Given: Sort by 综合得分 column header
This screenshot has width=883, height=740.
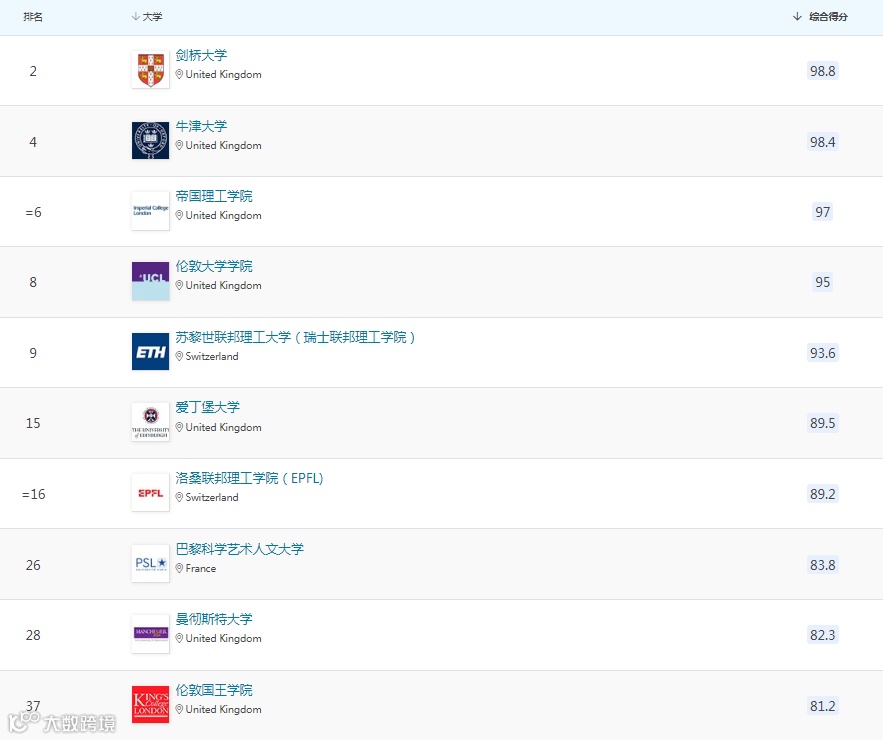Looking at the screenshot, I should (820, 17).
